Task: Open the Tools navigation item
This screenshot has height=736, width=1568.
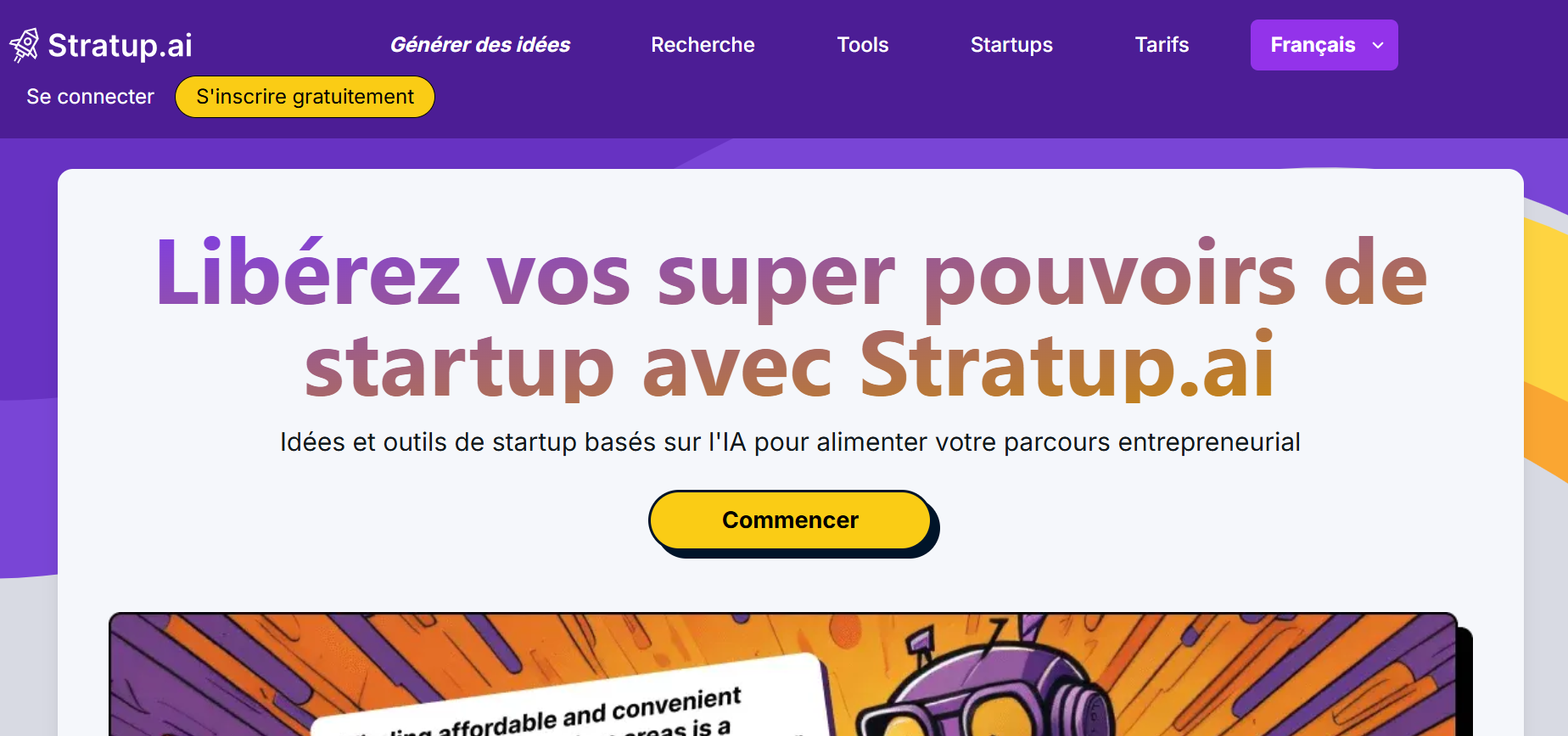Action: (x=862, y=45)
